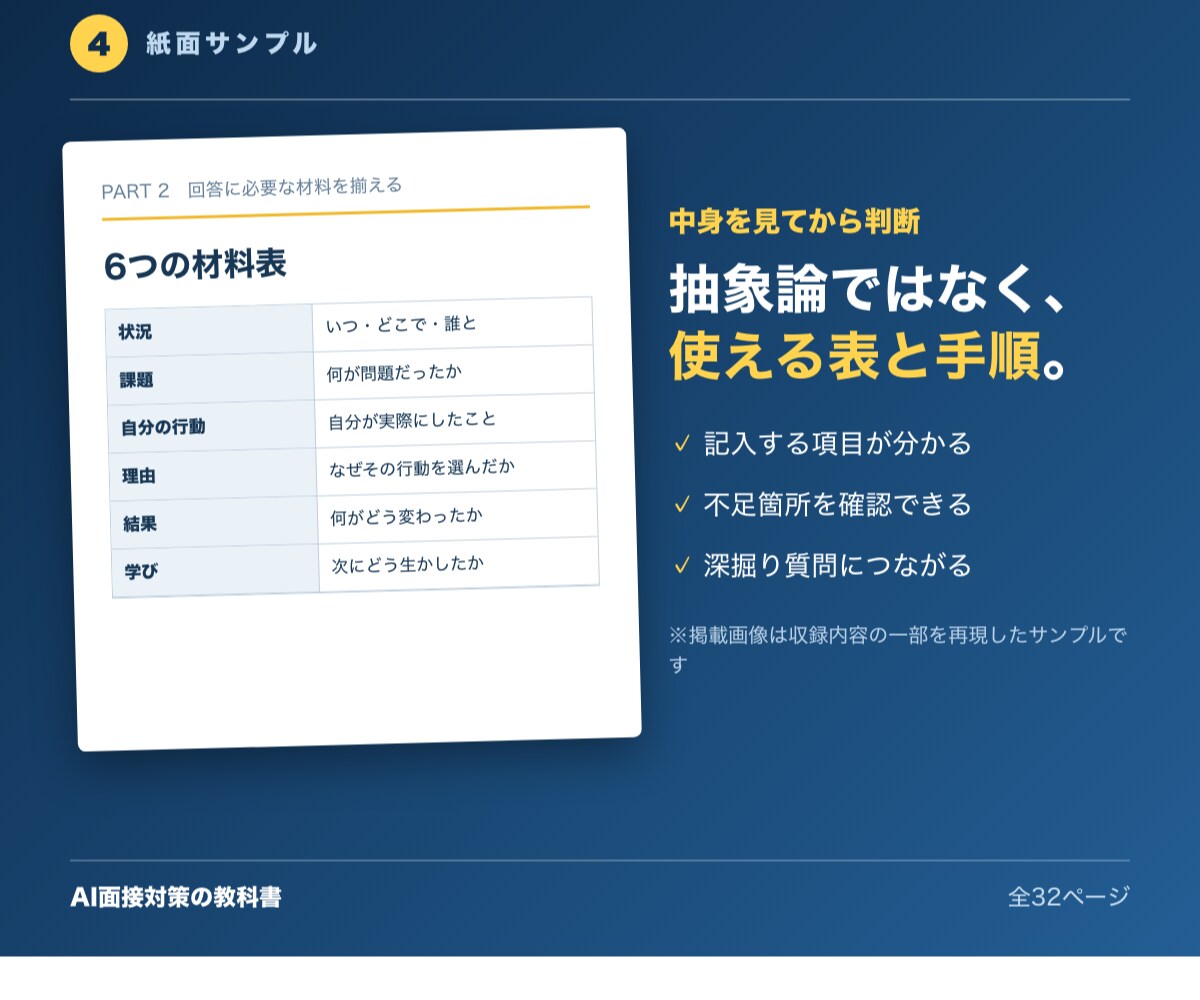The height and width of the screenshot is (1000, 1200).
Task: Click the 使える表と手順。 headline line
Action: [869, 356]
